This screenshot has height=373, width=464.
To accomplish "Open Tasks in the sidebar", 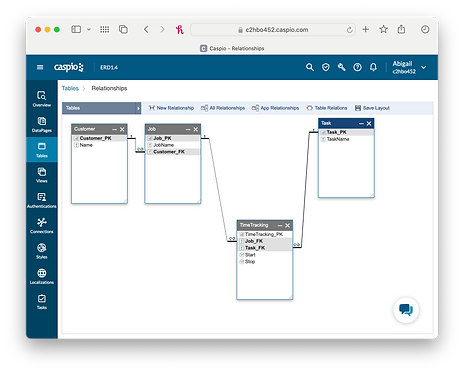I will coord(42,302).
